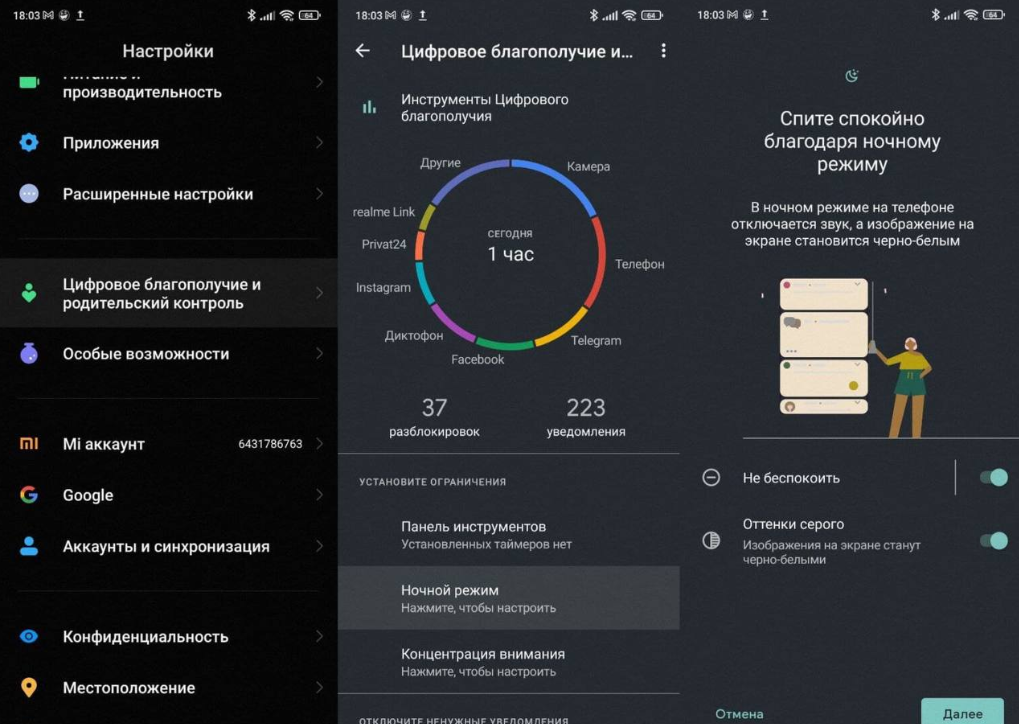Toggle the Не беспокоить switch
This screenshot has width=1019, height=724.
[992, 477]
